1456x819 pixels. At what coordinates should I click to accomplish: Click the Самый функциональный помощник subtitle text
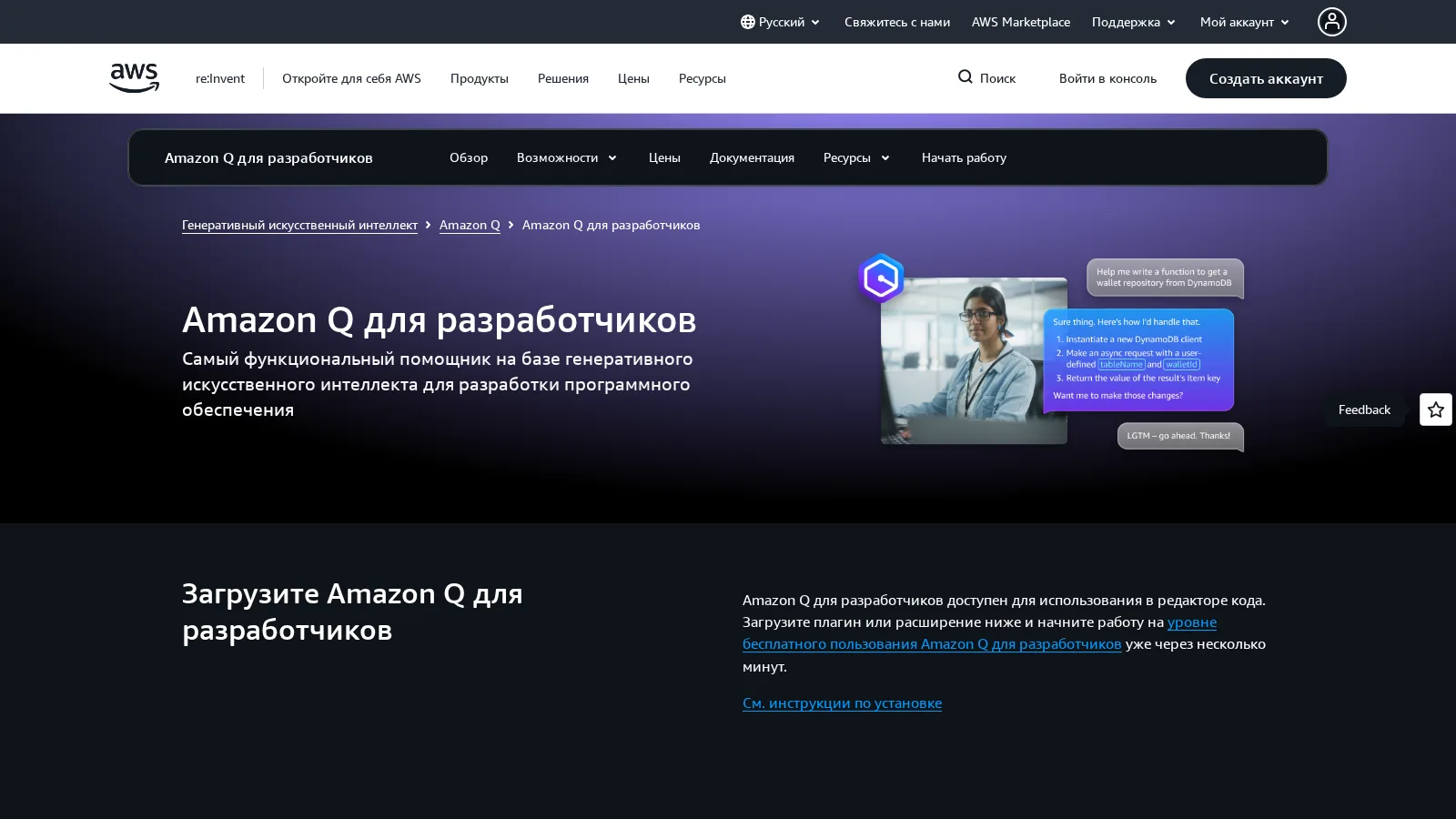(x=438, y=384)
